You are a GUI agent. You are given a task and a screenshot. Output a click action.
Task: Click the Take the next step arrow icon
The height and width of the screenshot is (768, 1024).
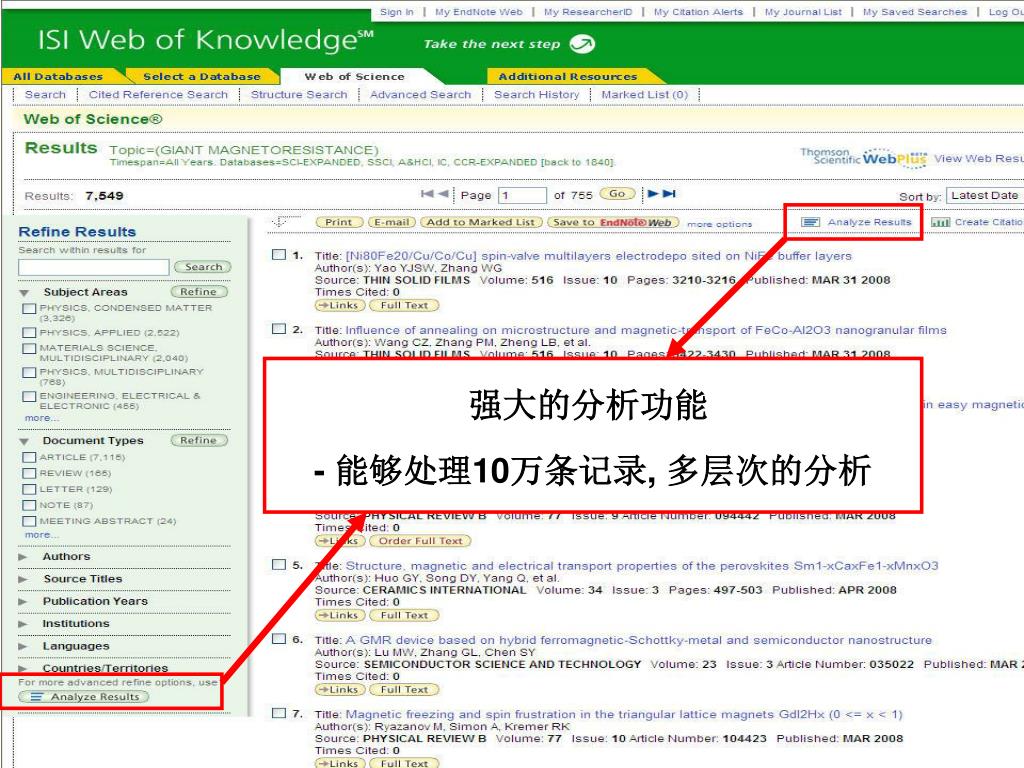582,44
